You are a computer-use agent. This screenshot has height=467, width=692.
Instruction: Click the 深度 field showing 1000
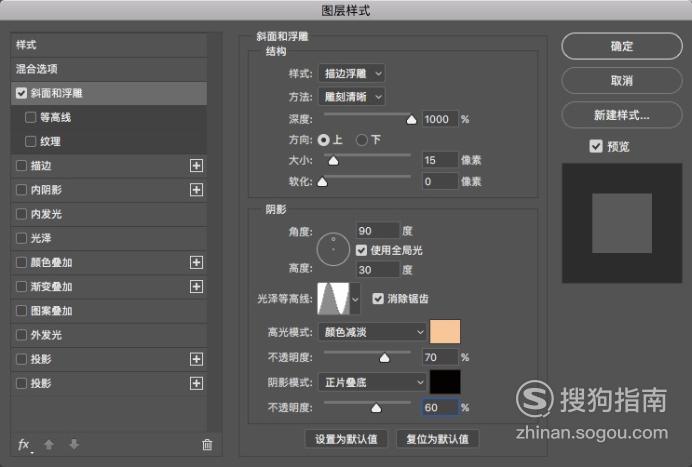[440, 119]
